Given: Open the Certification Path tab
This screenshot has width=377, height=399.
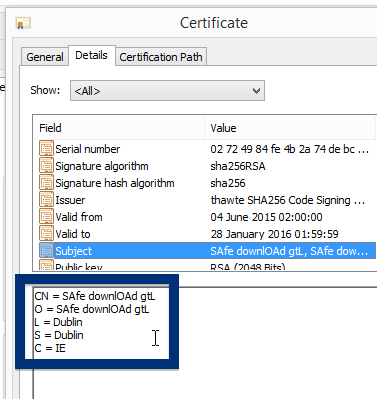Looking at the screenshot, I should (x=161, y=57).
